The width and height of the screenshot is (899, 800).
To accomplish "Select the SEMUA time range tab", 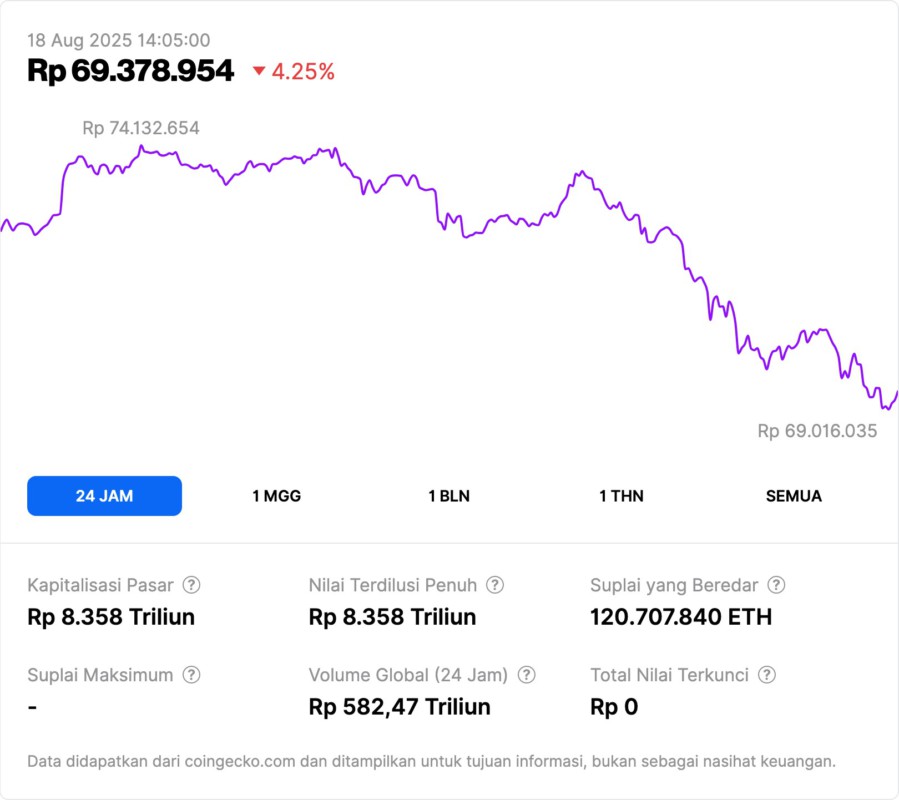I will (794, 496).
